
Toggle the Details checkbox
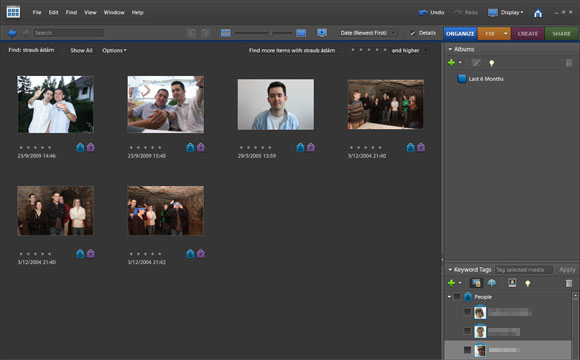point(412,33)
